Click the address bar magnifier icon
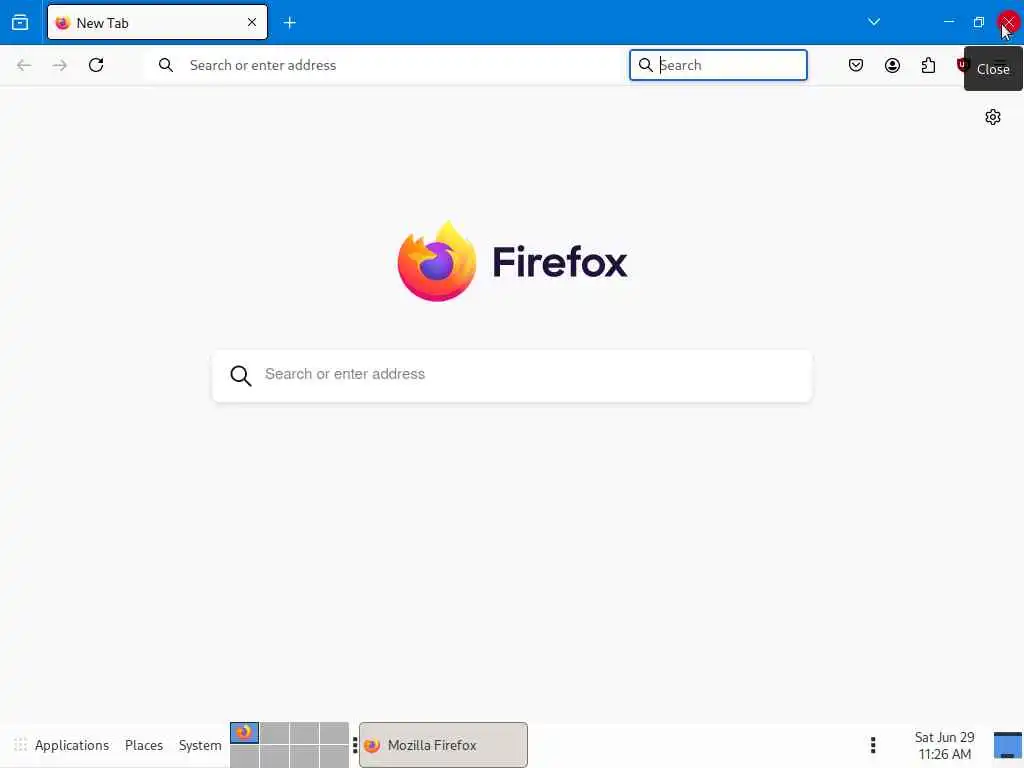1024x768 pixels. (x=166, y=65)
